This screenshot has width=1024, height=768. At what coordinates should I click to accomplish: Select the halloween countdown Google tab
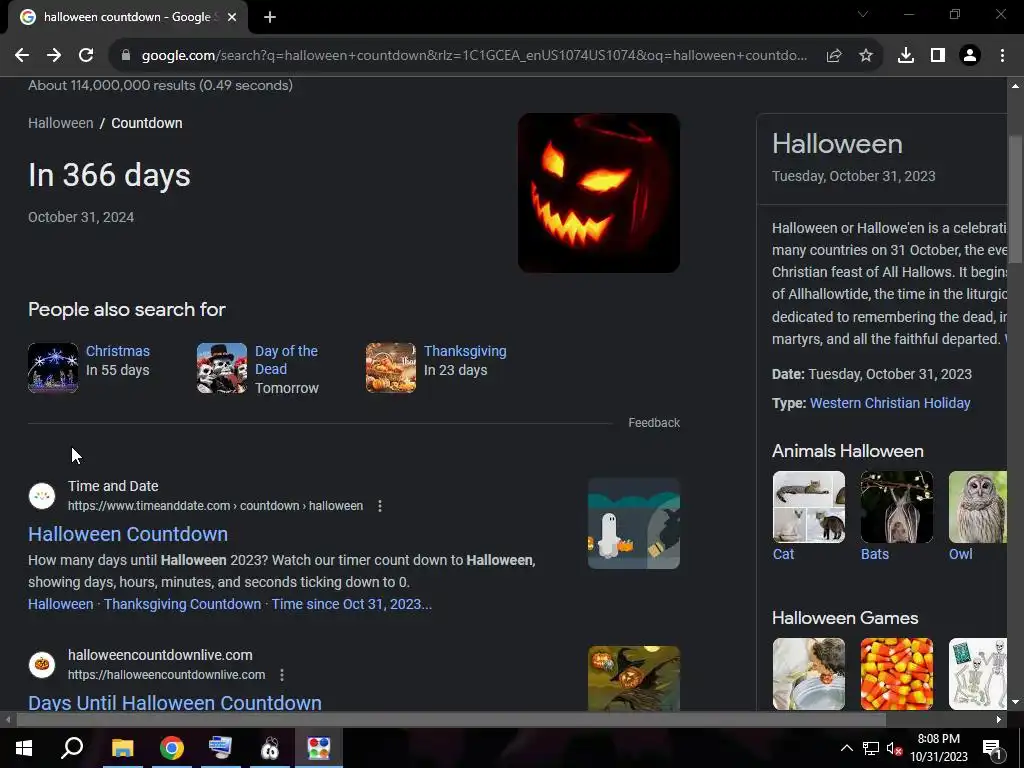(128, 17)
